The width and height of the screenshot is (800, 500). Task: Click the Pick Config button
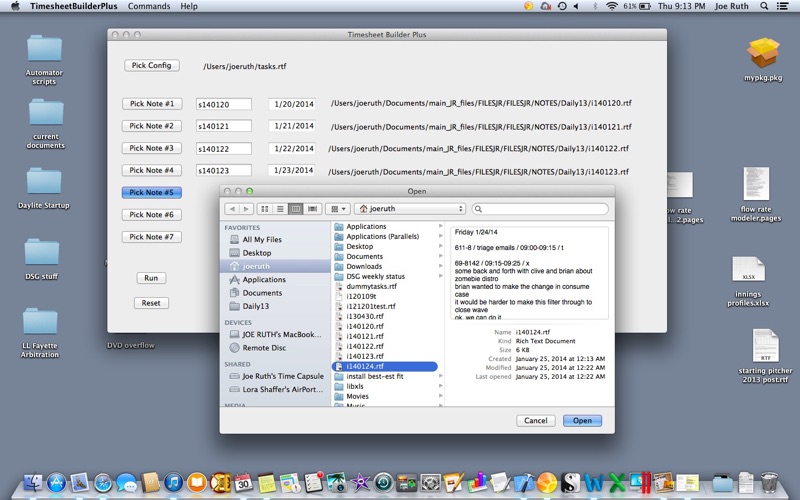click(x=152, y=65)
